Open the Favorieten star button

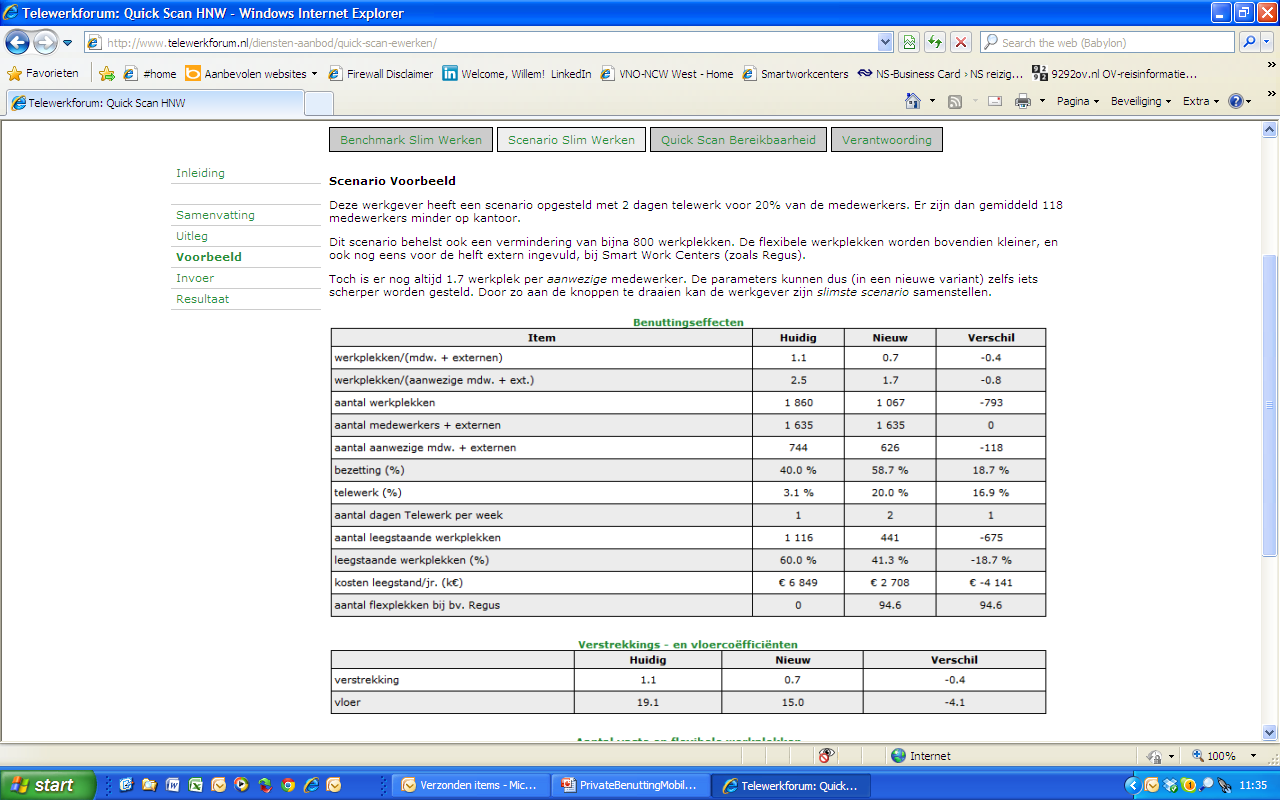pos(43,73)
